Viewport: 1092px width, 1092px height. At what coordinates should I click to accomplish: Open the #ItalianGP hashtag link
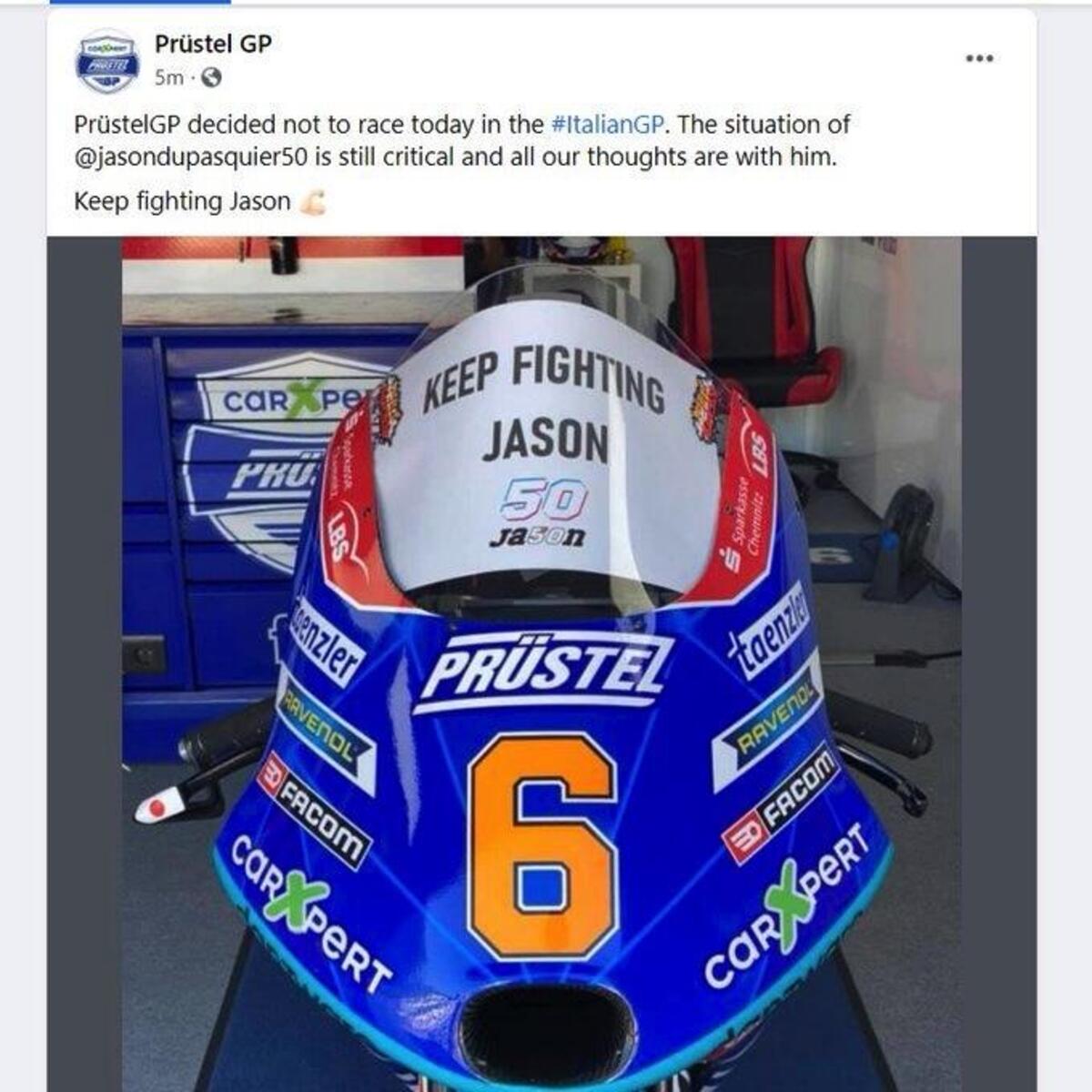coord(610,124)
